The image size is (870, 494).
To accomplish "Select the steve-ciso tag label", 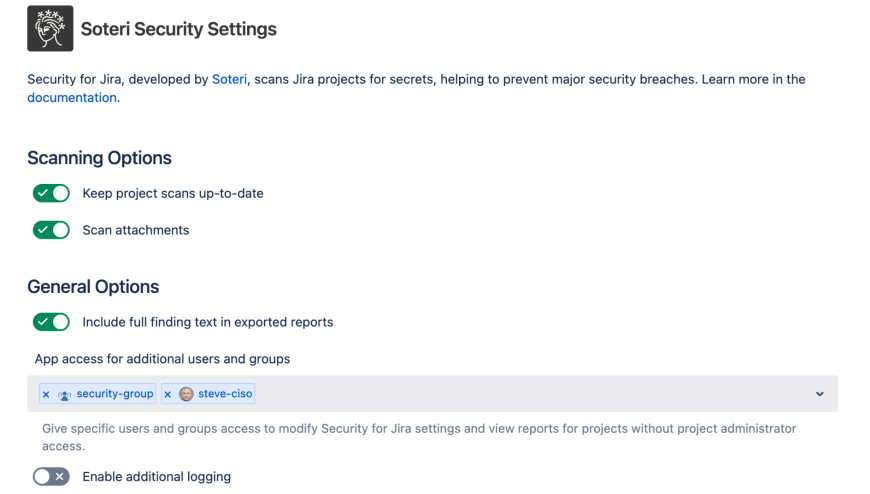I will pos(225,394).
